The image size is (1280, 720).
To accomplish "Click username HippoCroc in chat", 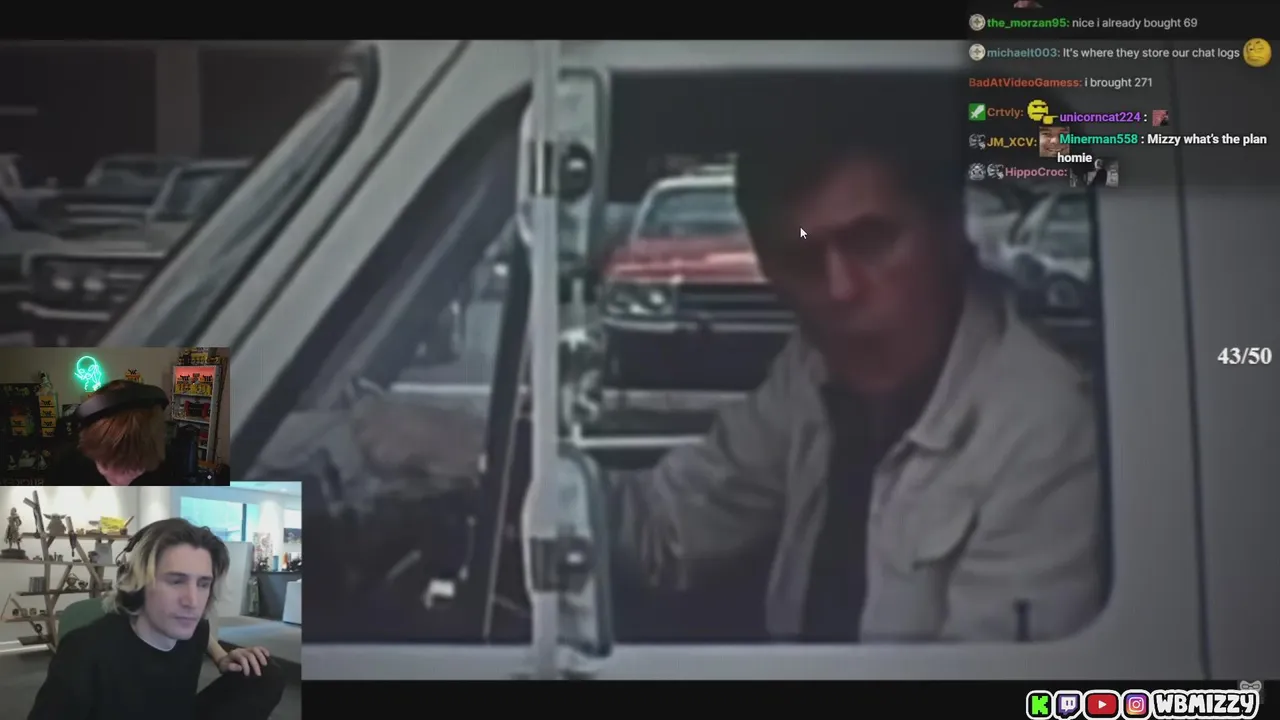I will point(1035,172).
